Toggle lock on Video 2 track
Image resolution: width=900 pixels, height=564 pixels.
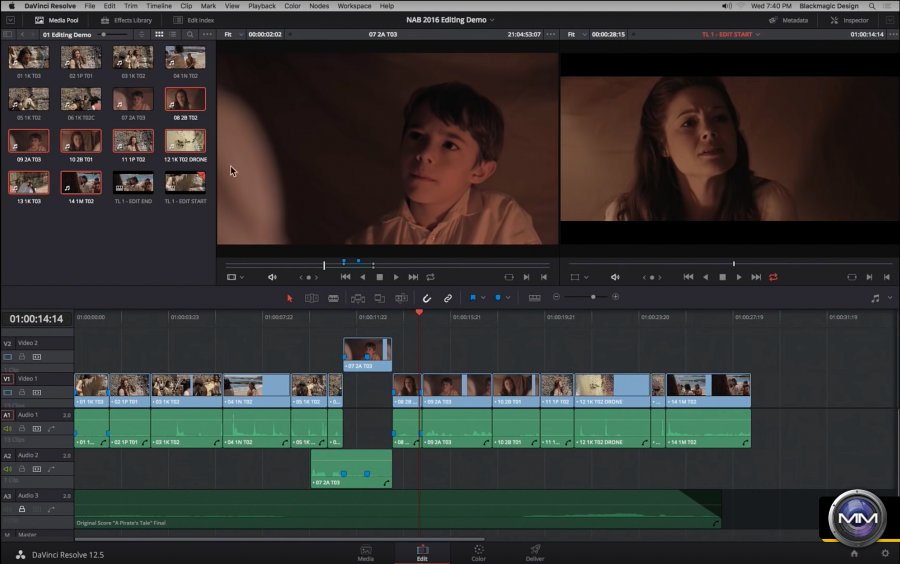click(22, 357)
